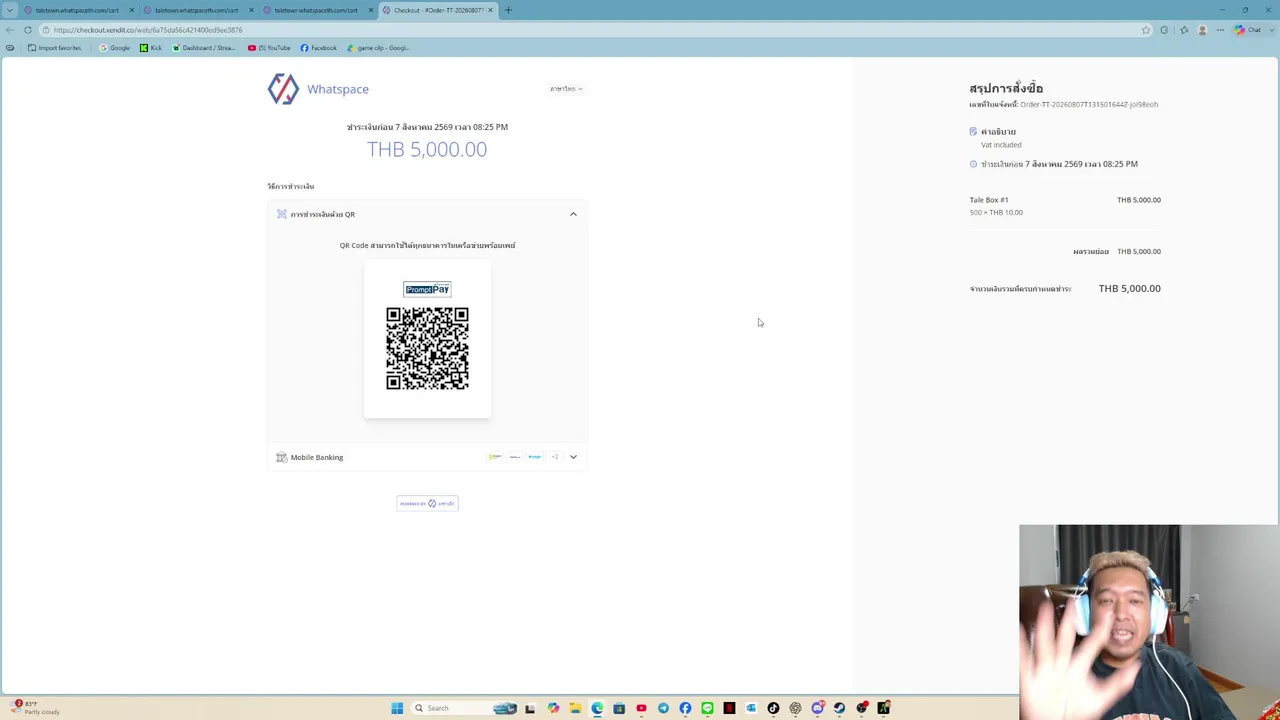Close the Checkout order tab

(x=490, y=10)
